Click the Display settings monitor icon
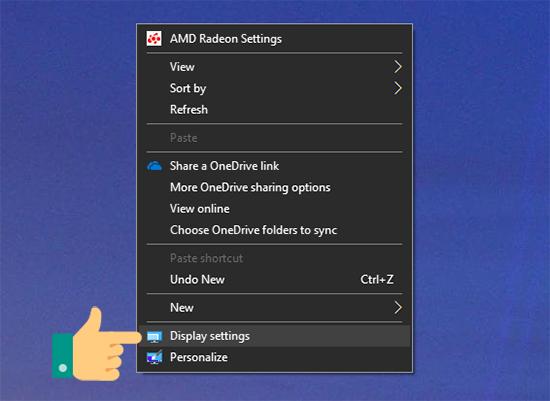The width and height of the screenshot is (550, 401). coord(154,337)
